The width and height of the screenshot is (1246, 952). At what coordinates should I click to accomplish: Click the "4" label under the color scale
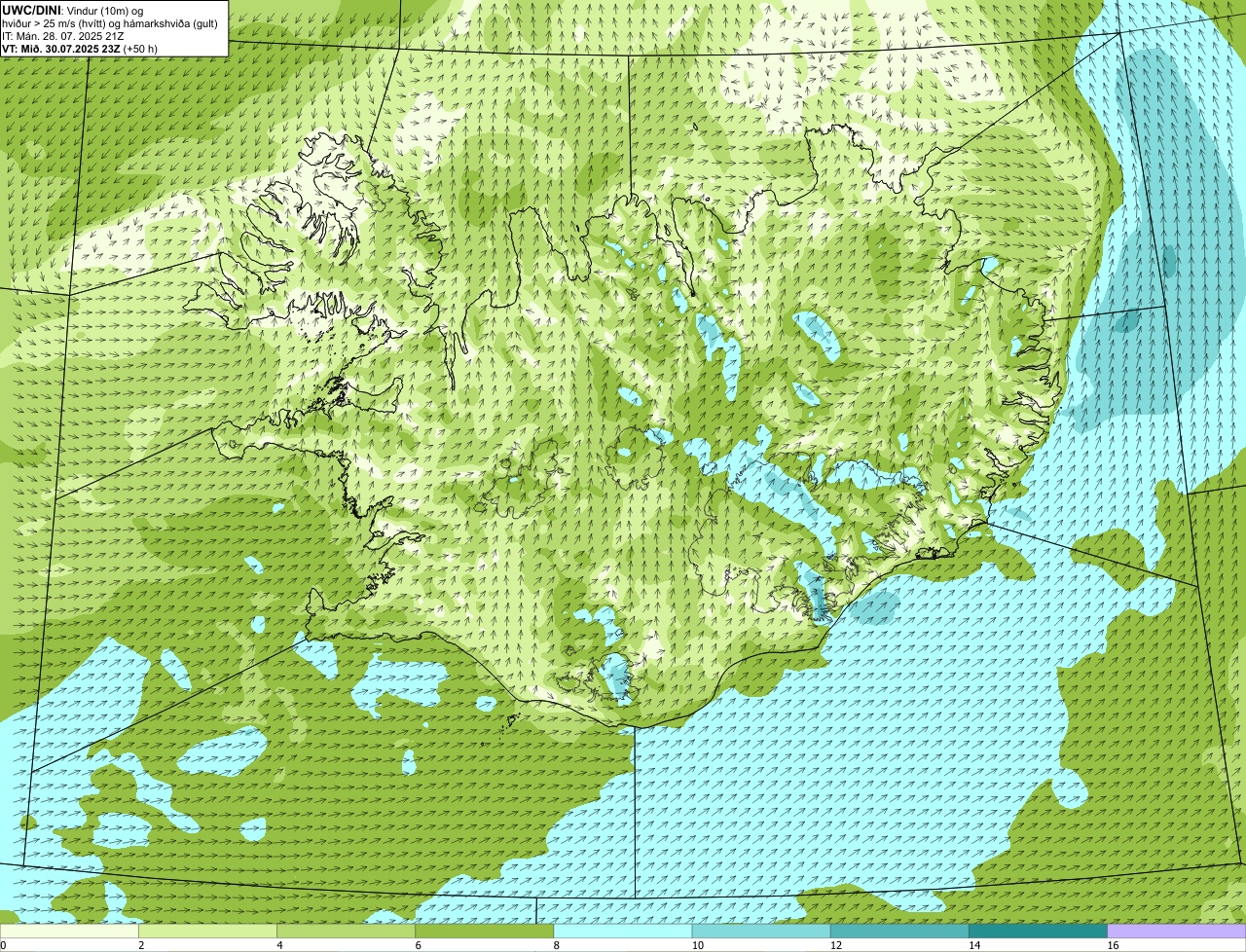(x=279, y=945)
